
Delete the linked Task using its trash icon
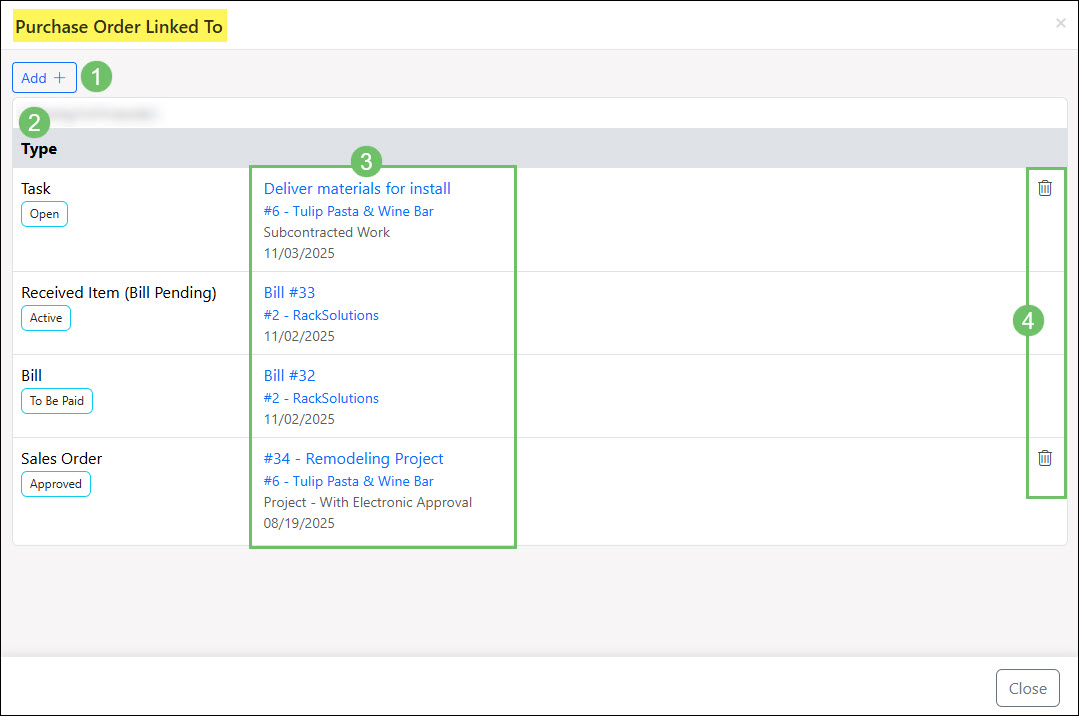(1045, 188)
